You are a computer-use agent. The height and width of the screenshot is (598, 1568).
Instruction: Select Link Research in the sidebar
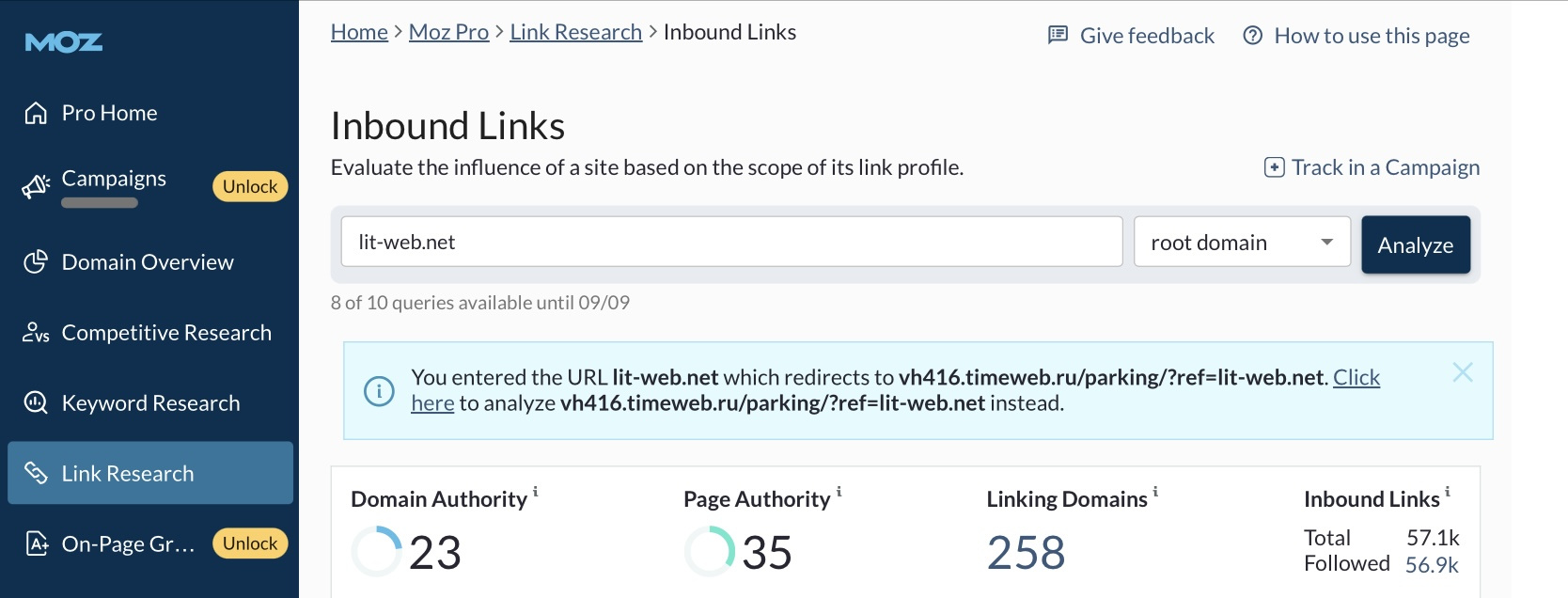pyautogui.click(x=150, y=473)
